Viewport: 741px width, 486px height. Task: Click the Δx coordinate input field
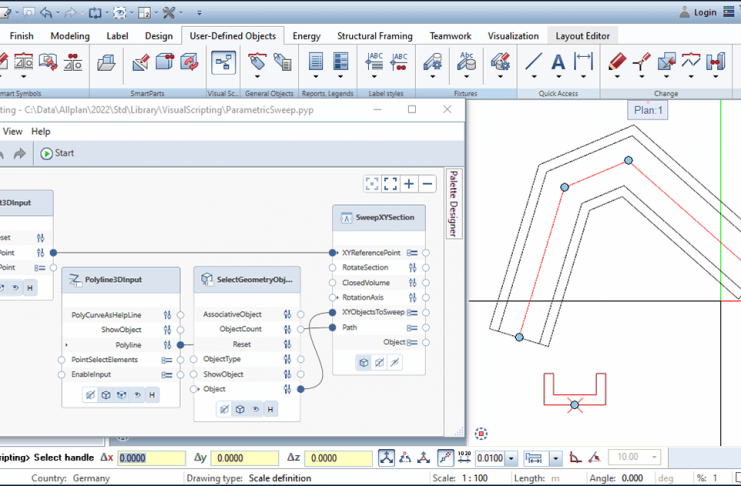[151, 458]
